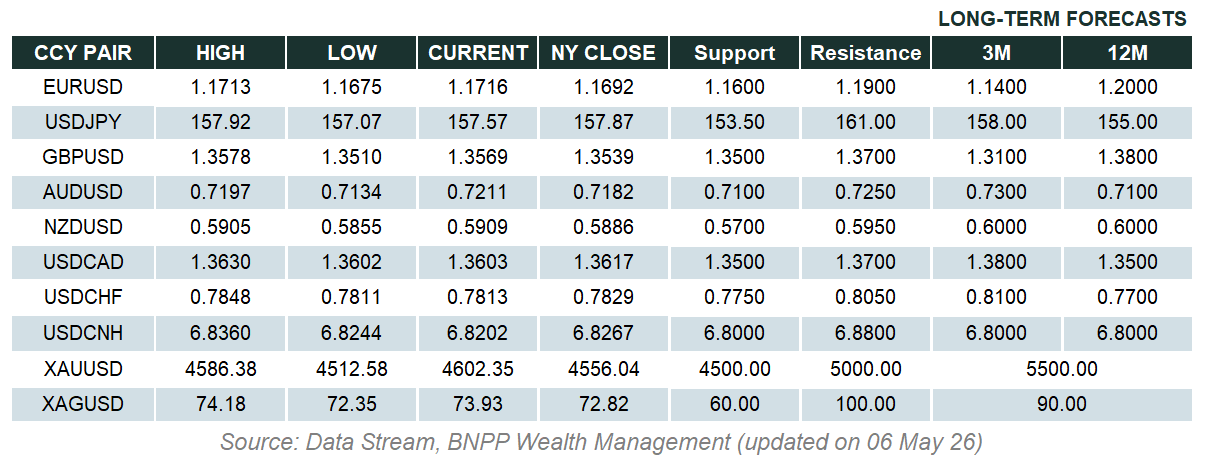Click the NY CLOSE column header

click(604, 53)
